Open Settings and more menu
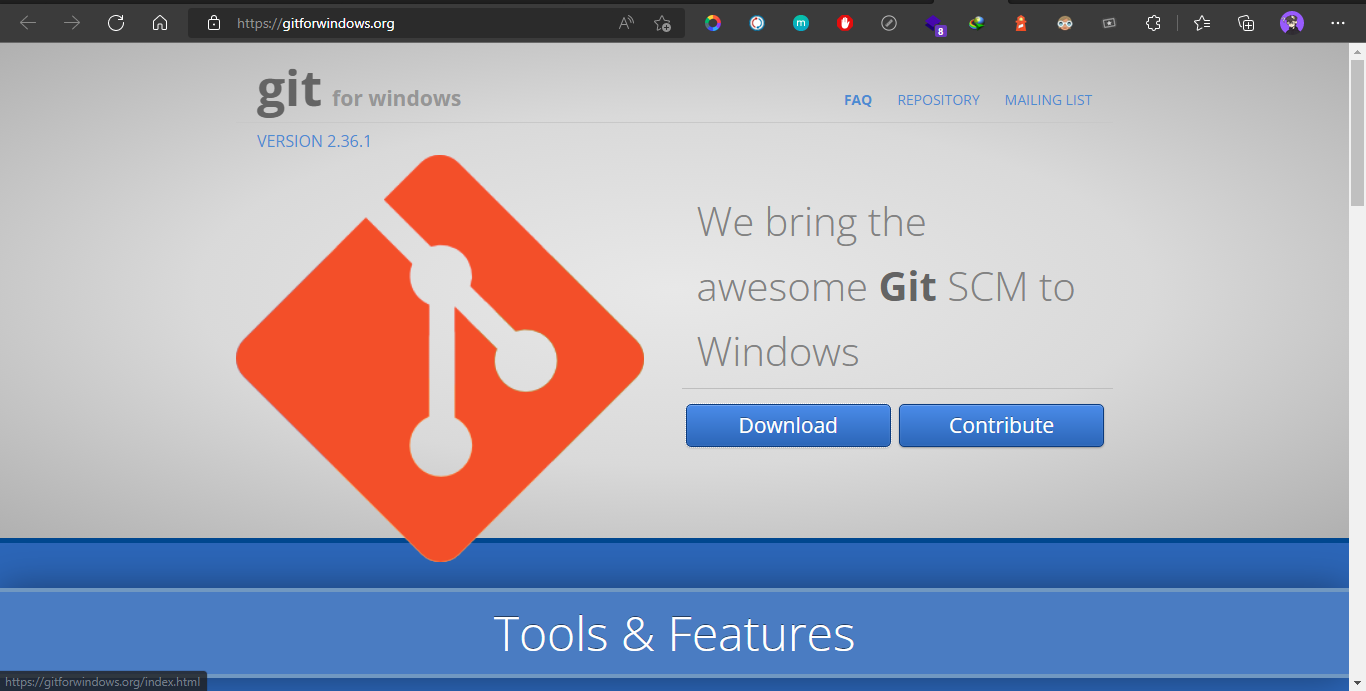Screen dimensions: 1366x691 (x=1338, y=23)
